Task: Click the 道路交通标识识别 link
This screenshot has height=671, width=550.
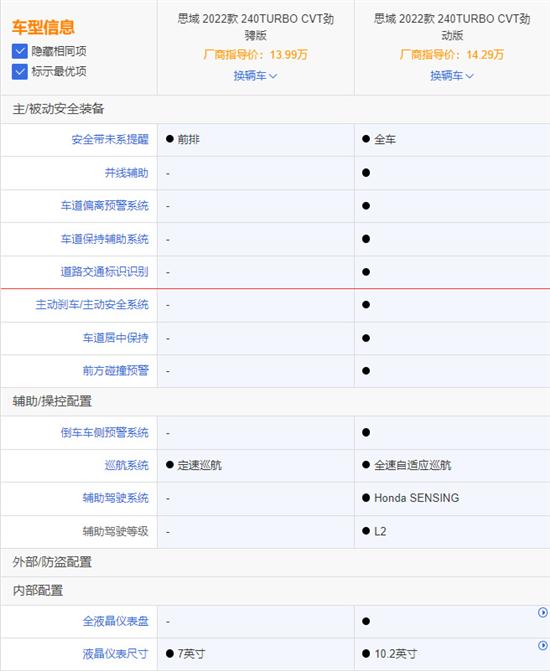Action: click(104, 272)
